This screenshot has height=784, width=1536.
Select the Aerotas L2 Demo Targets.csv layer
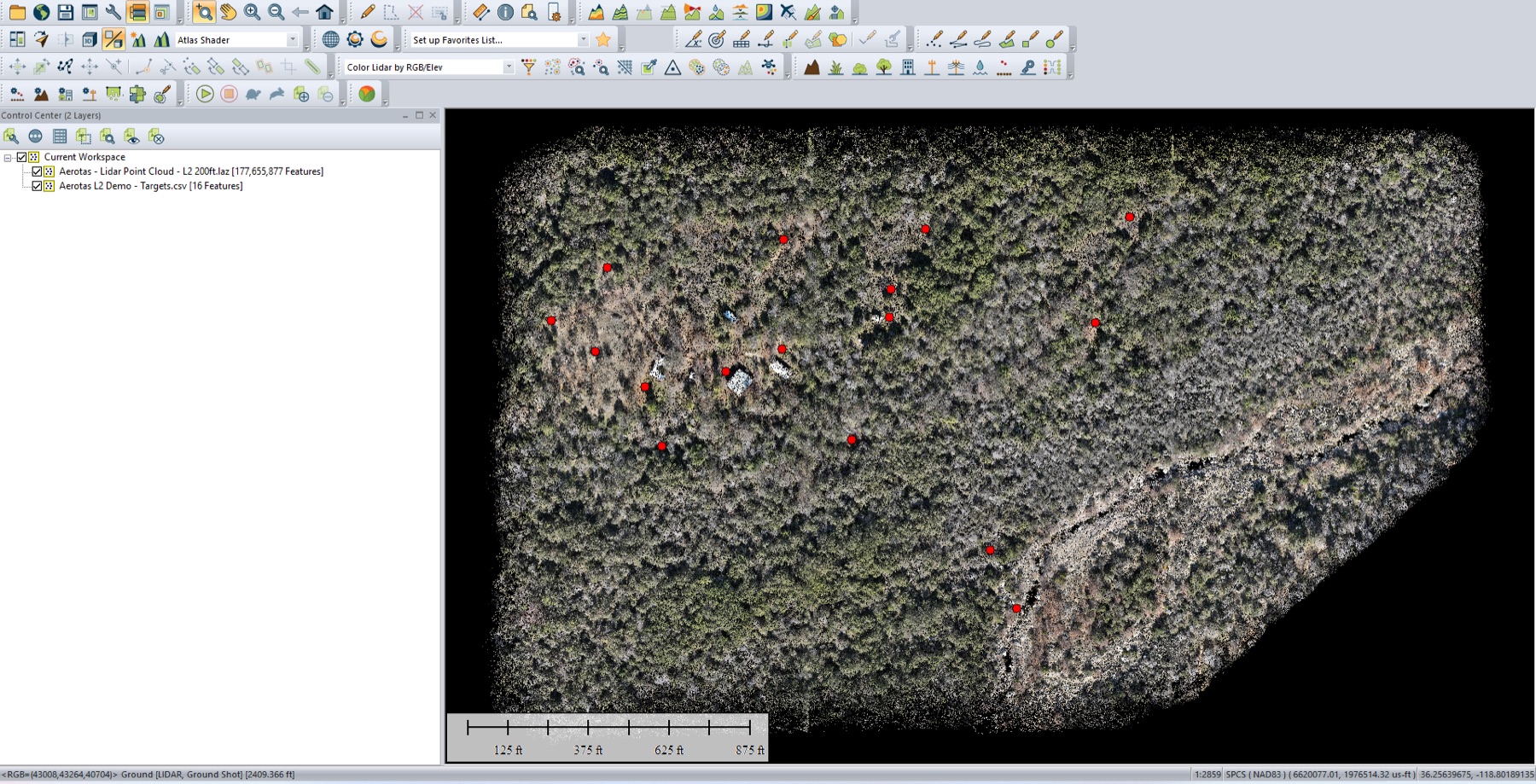point(150,186)
